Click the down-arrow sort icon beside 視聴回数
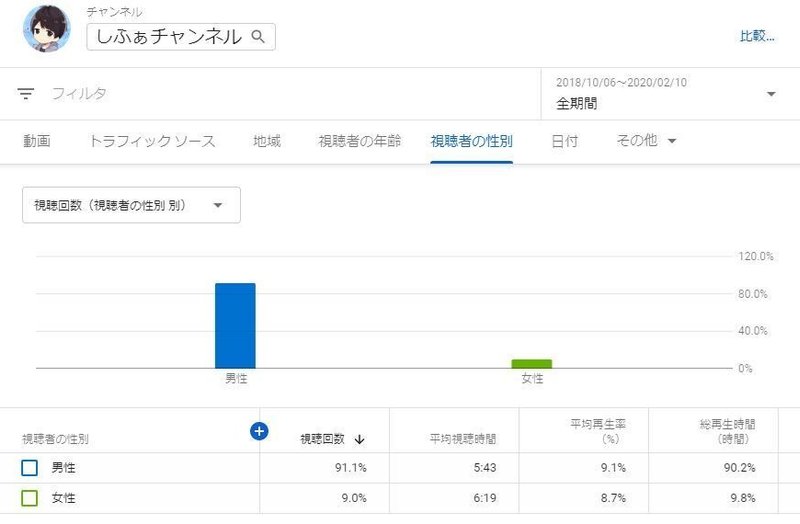Image resolution: width=800 pixels, height=524 pixels. [359, 439]
